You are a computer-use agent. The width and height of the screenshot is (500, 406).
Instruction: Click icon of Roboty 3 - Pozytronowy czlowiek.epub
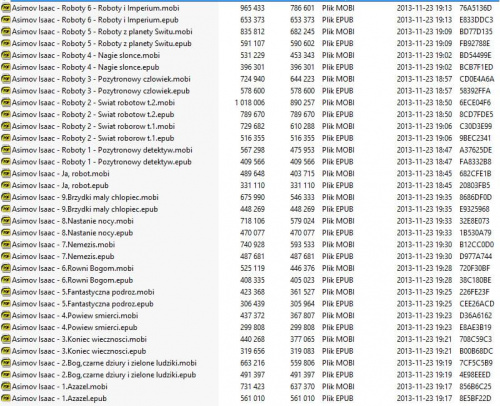point(5,91)
